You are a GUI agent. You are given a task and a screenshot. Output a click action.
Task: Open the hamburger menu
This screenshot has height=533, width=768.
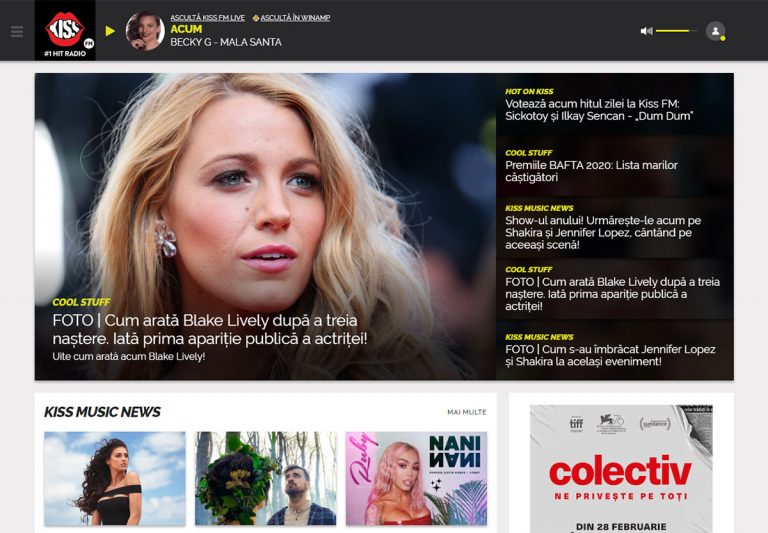pos(17,31)
